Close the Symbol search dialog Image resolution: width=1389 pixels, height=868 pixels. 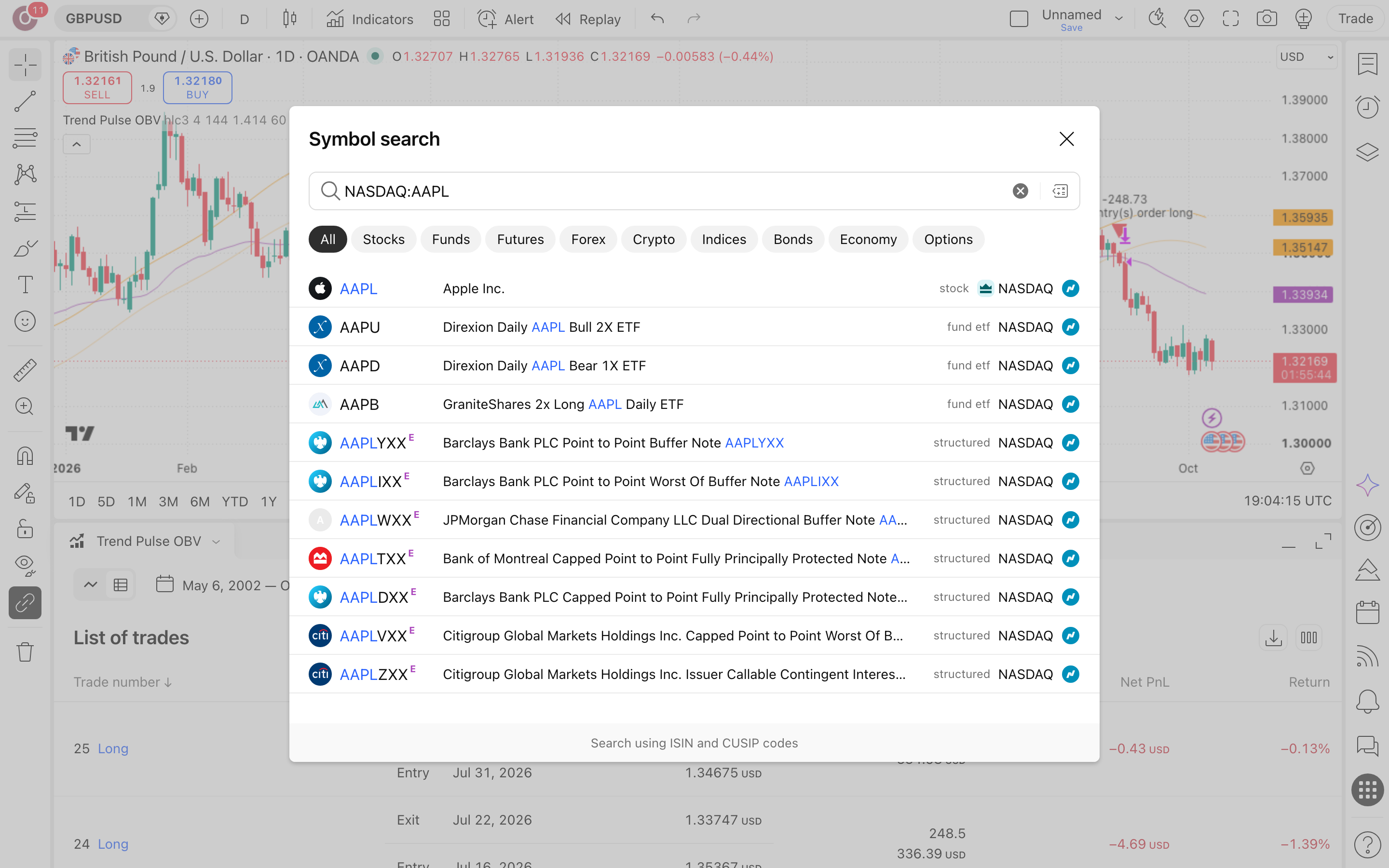pos(1066,139)
